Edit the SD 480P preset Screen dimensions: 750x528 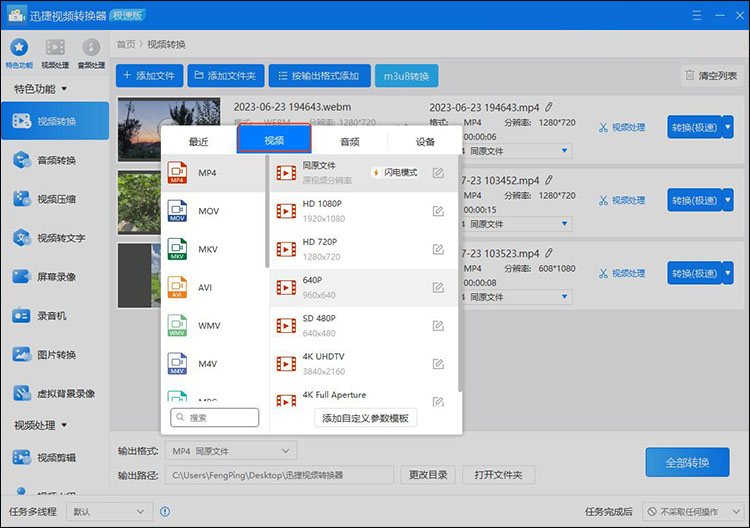coord(438,326)
